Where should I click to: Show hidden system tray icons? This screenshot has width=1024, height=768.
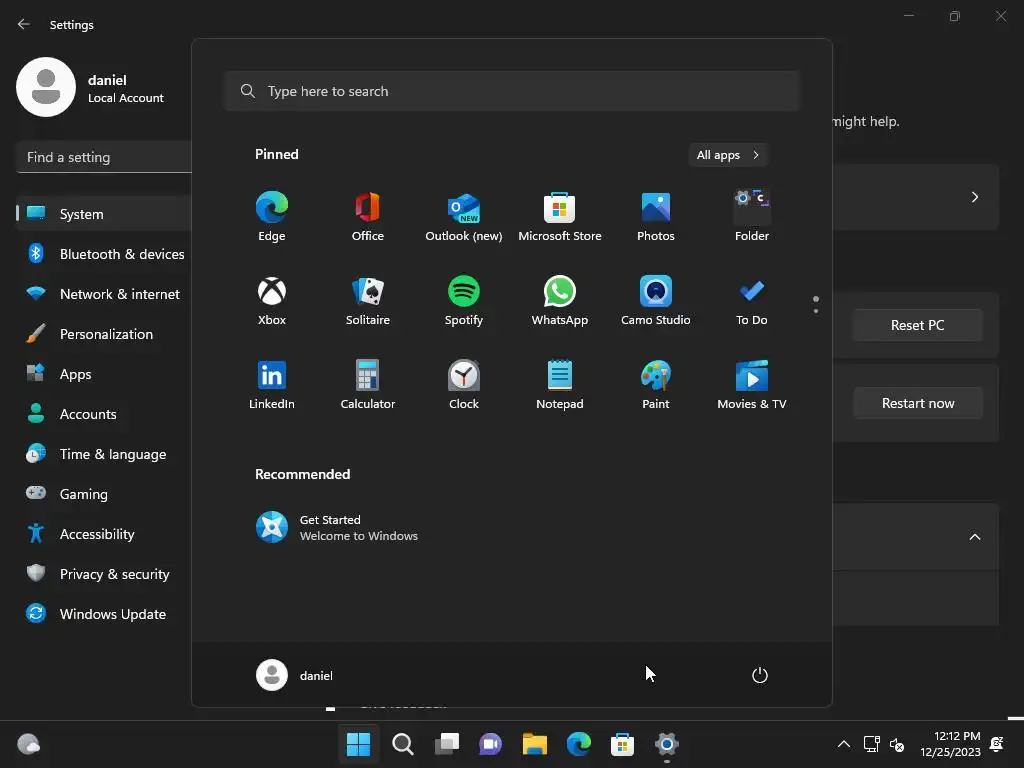click(844, 744)
